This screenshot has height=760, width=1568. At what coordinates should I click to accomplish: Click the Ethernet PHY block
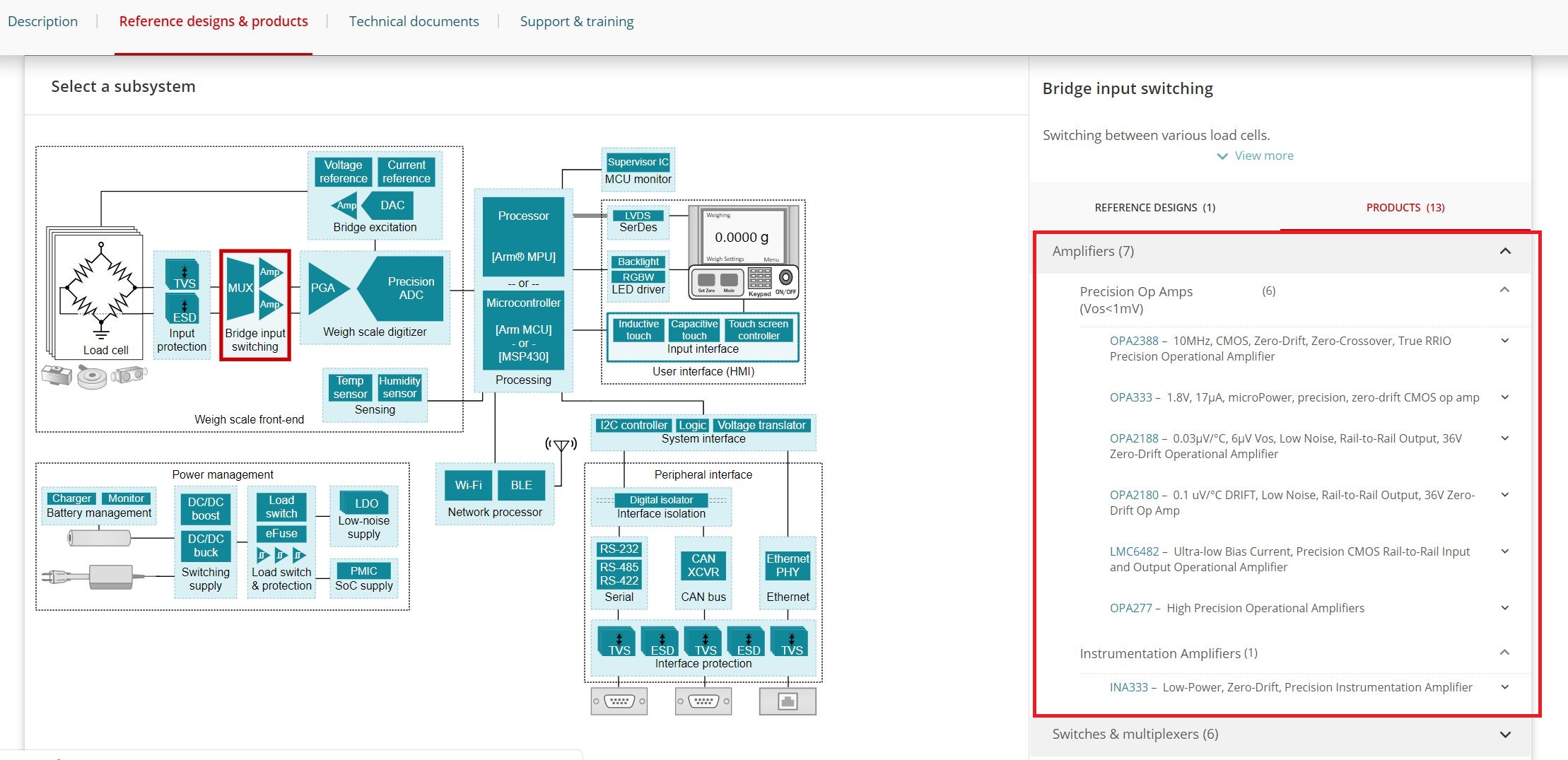click(x=788, y=566)
